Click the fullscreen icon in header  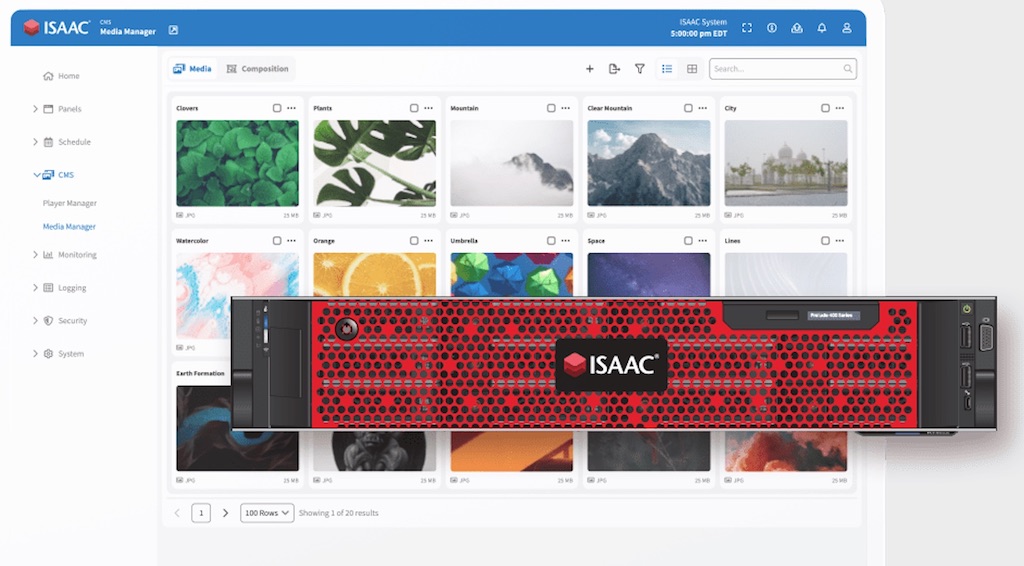(747, 28)
